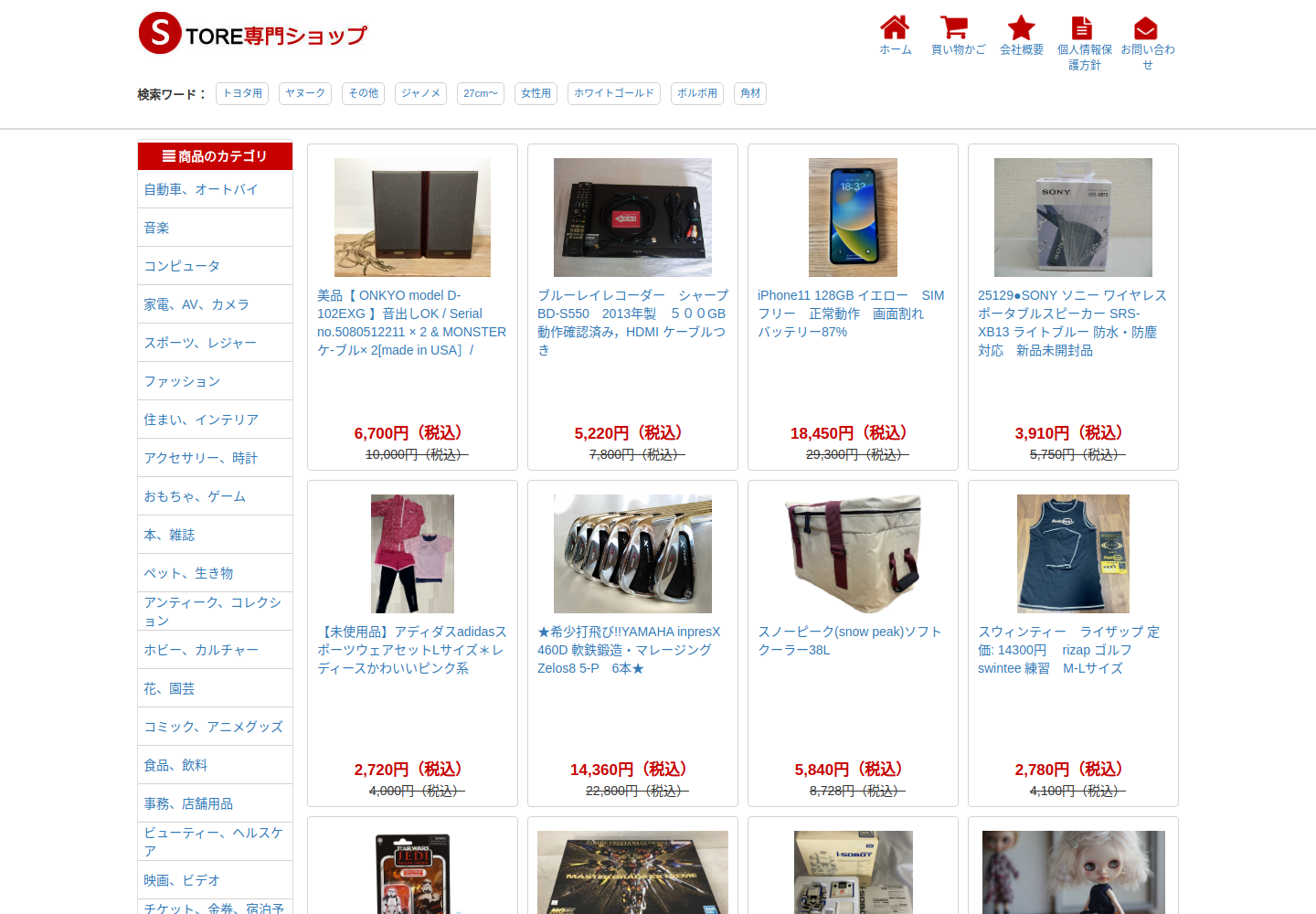Click the 商品のカテゴリ menu header

click(215, 155)
